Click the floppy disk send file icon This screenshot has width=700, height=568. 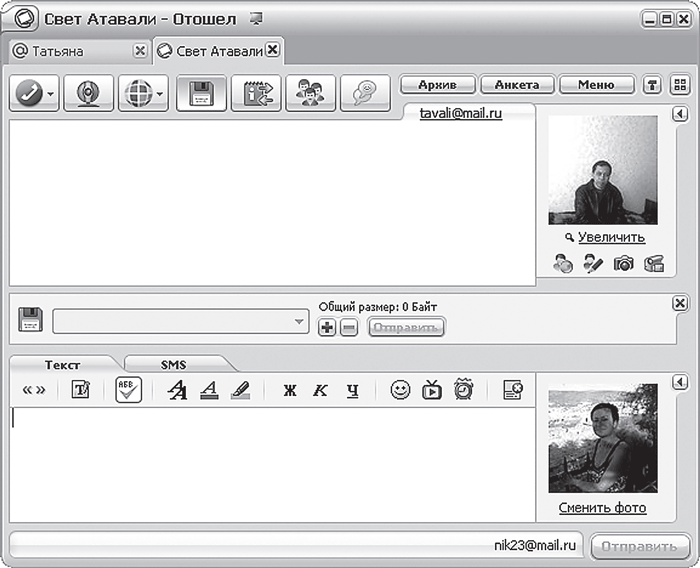click(x=201, y=93)
